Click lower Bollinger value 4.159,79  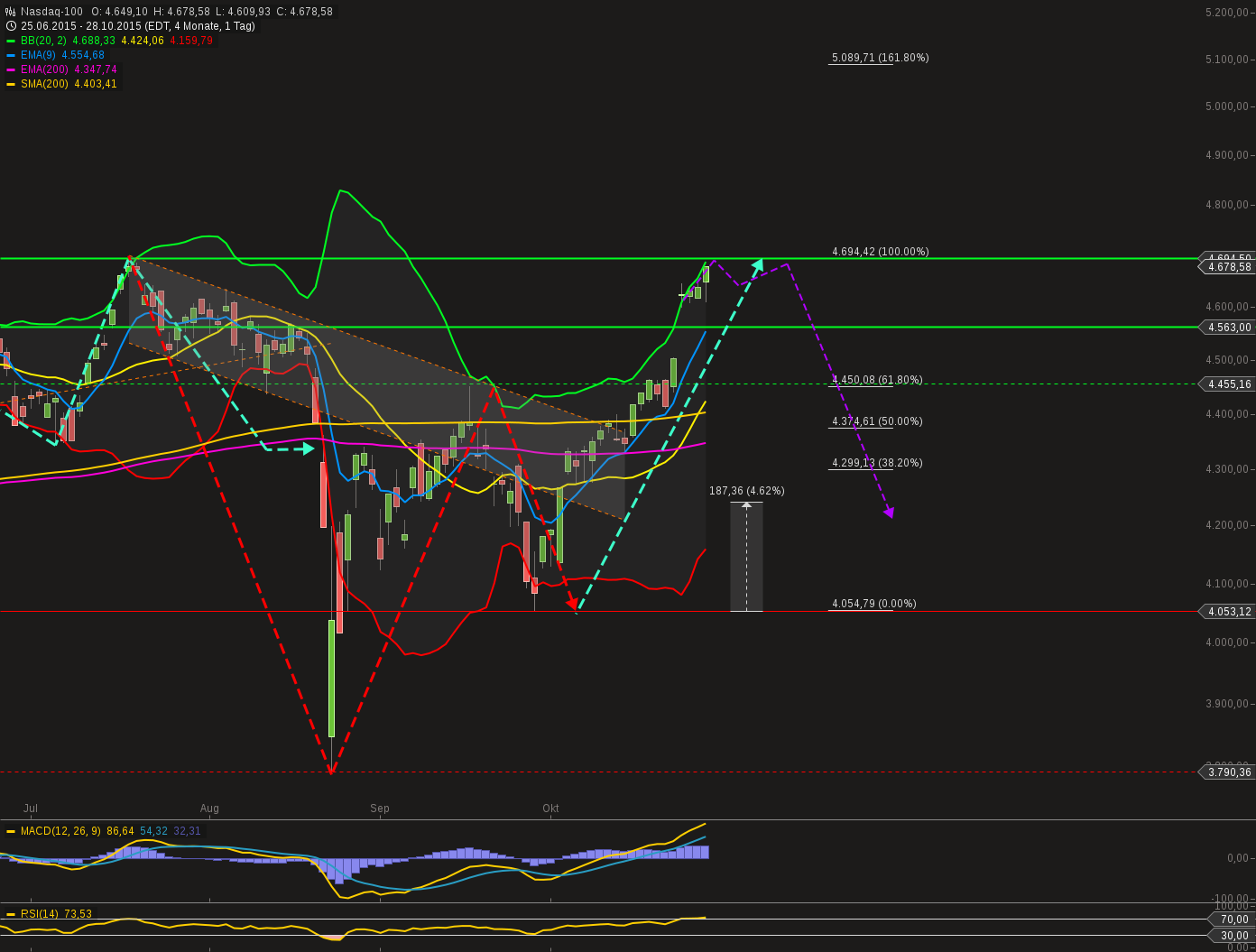pyautogui.click(x=191, y=41)
